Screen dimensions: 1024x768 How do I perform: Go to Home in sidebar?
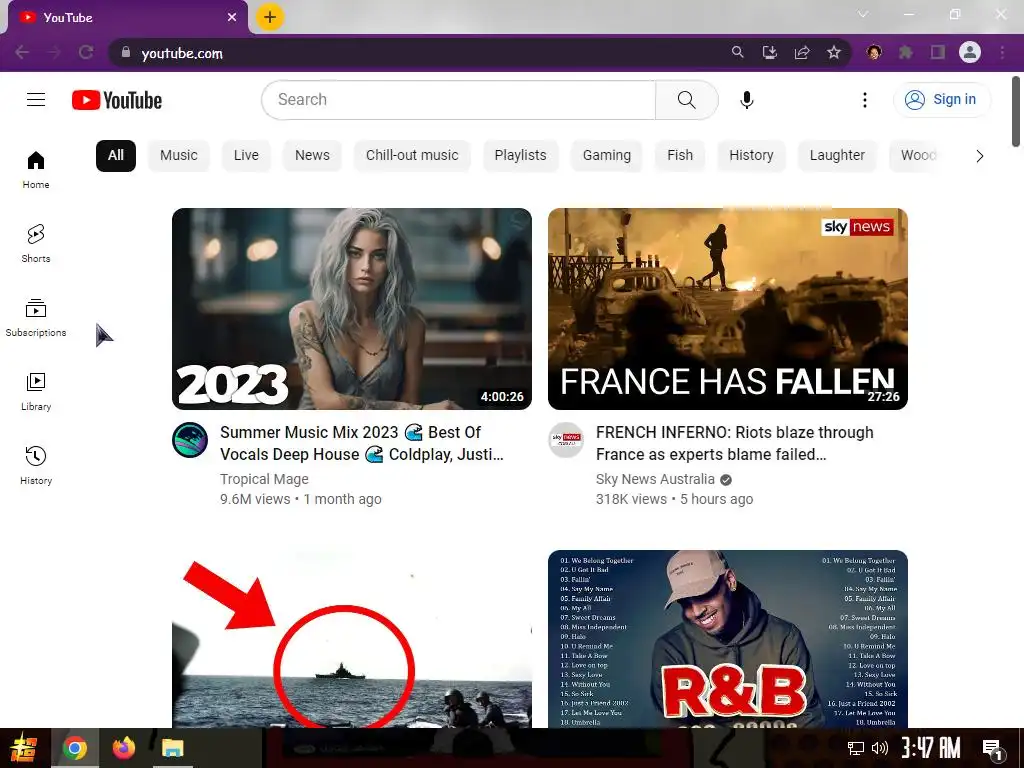tap(36, 170)
